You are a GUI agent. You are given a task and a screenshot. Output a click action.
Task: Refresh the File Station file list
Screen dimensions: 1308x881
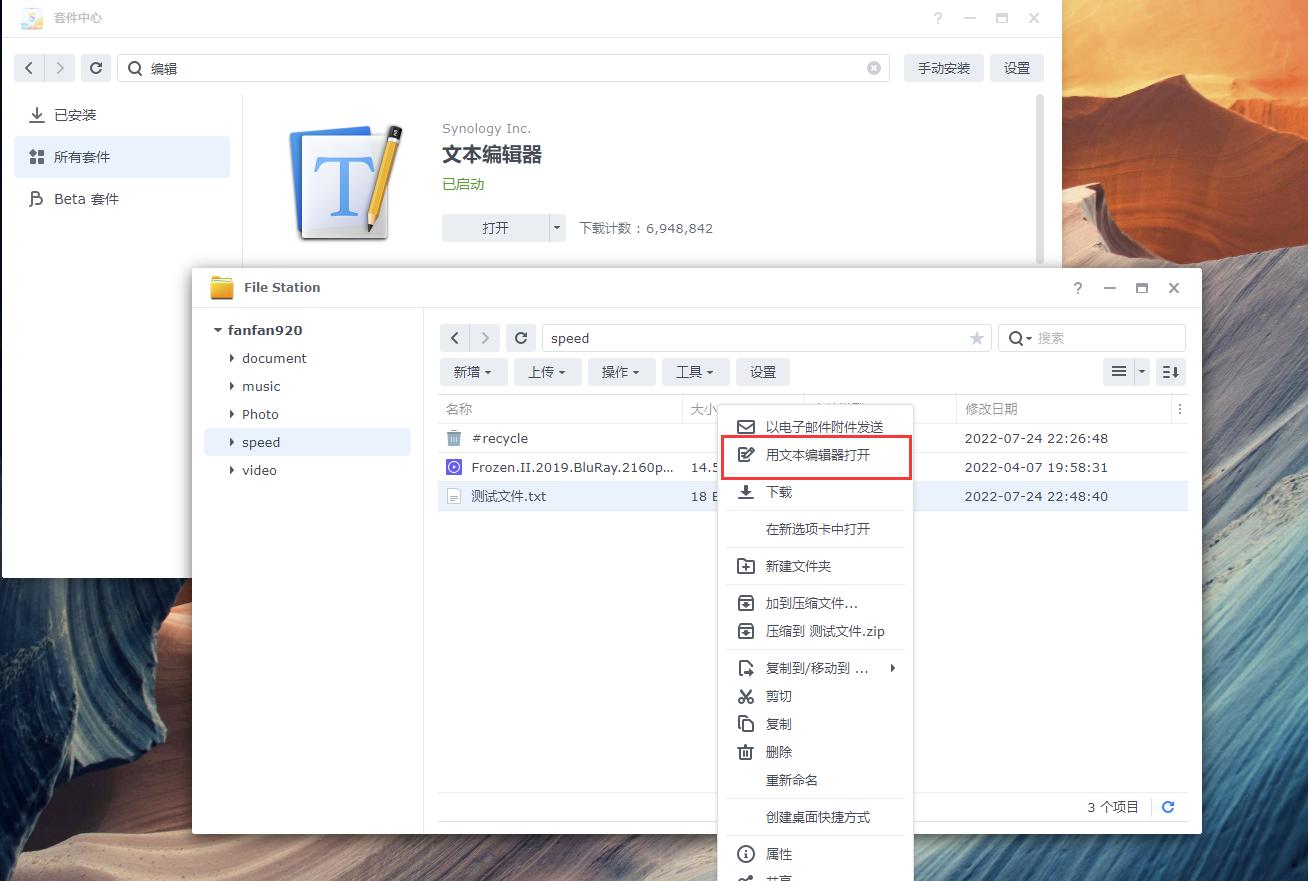[520, 337]
